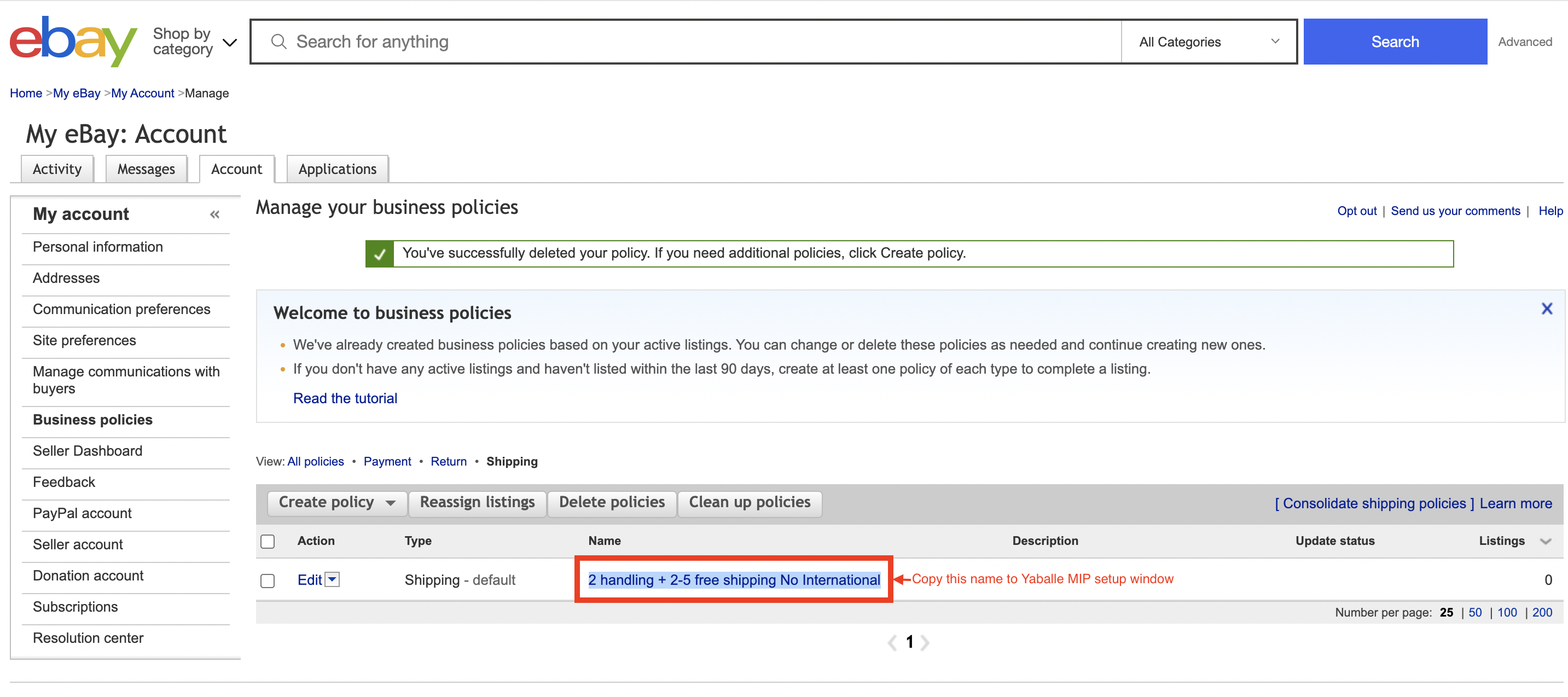Viewport: 1568px width, 697px height.
Task: Show 100 policies per page
Action: click(x=1507, y=612)
